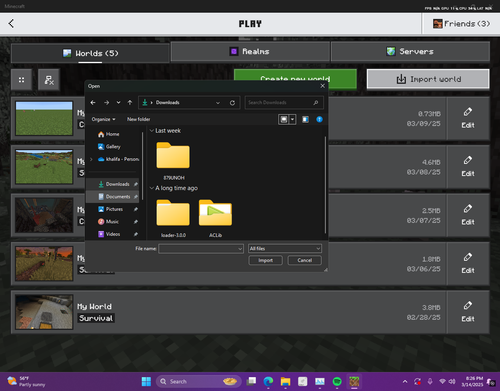This screenshot has height=391, width=500.
Task: Click the crossed-out person icon button
Action: pos(49,80)
